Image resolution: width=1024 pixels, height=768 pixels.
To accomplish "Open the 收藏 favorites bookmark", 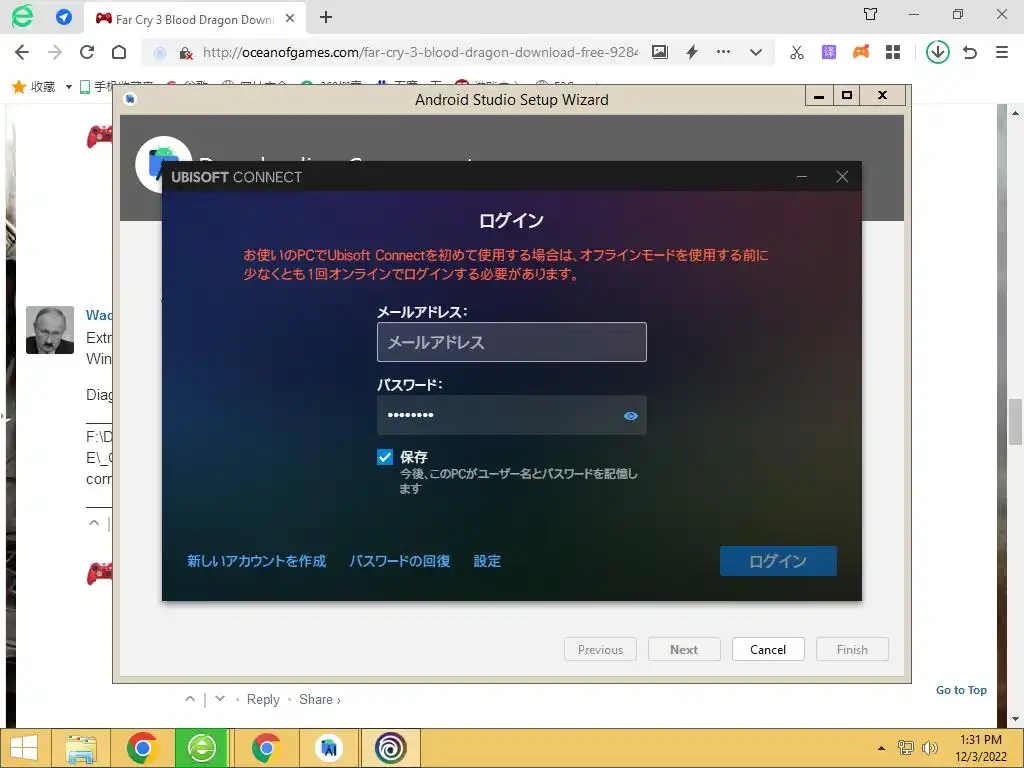I will pyautogui.click(x=35, y=86).
